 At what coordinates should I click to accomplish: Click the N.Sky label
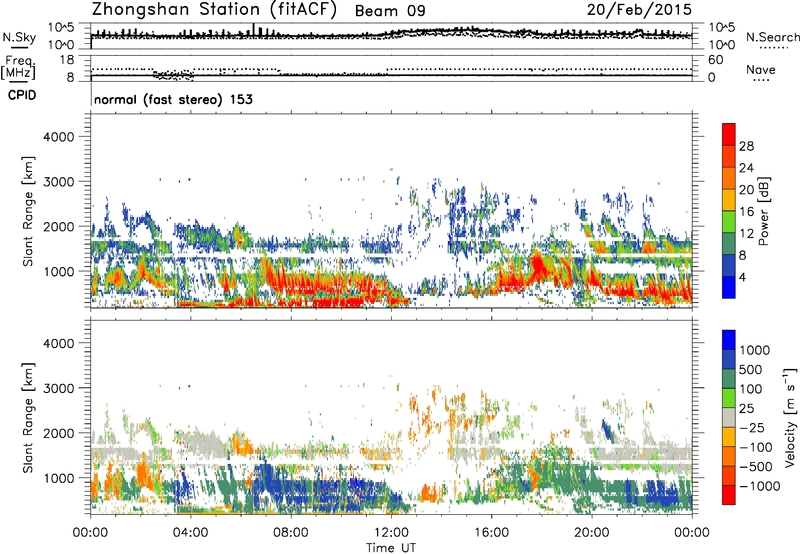point(19,37)
